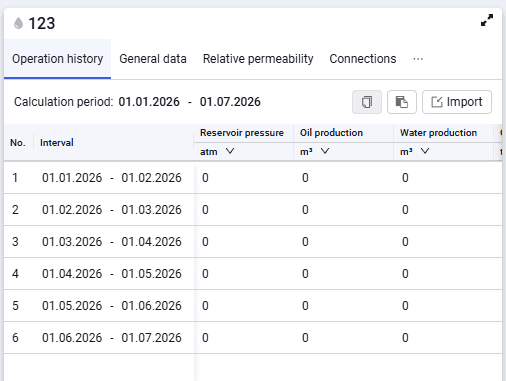Click the copy table data icon button
The image size is (506, 381).
tap(367, 102)
